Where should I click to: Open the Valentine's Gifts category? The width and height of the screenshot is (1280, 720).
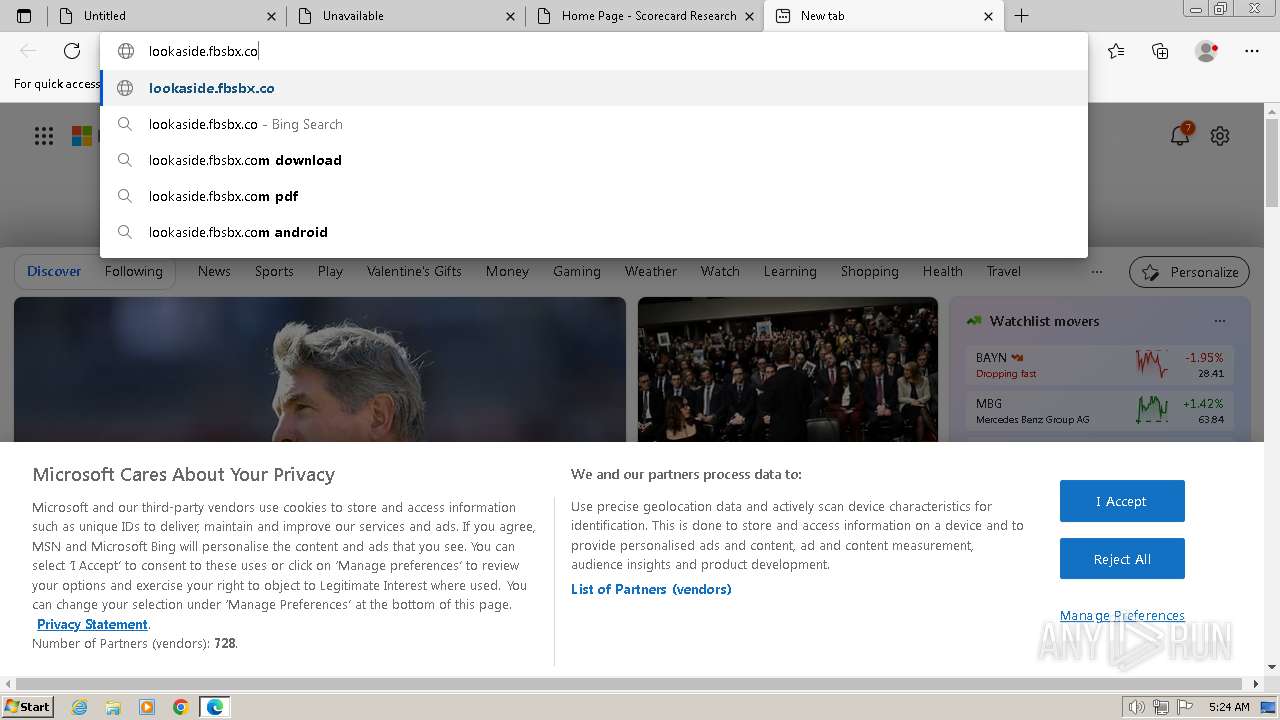tap(414, 271)
